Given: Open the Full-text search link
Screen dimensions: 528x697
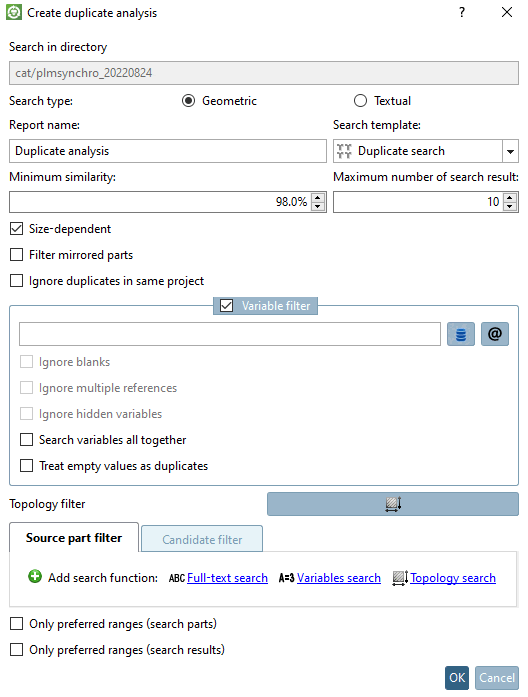Looking at the screenshot, I should click(227, 578).
